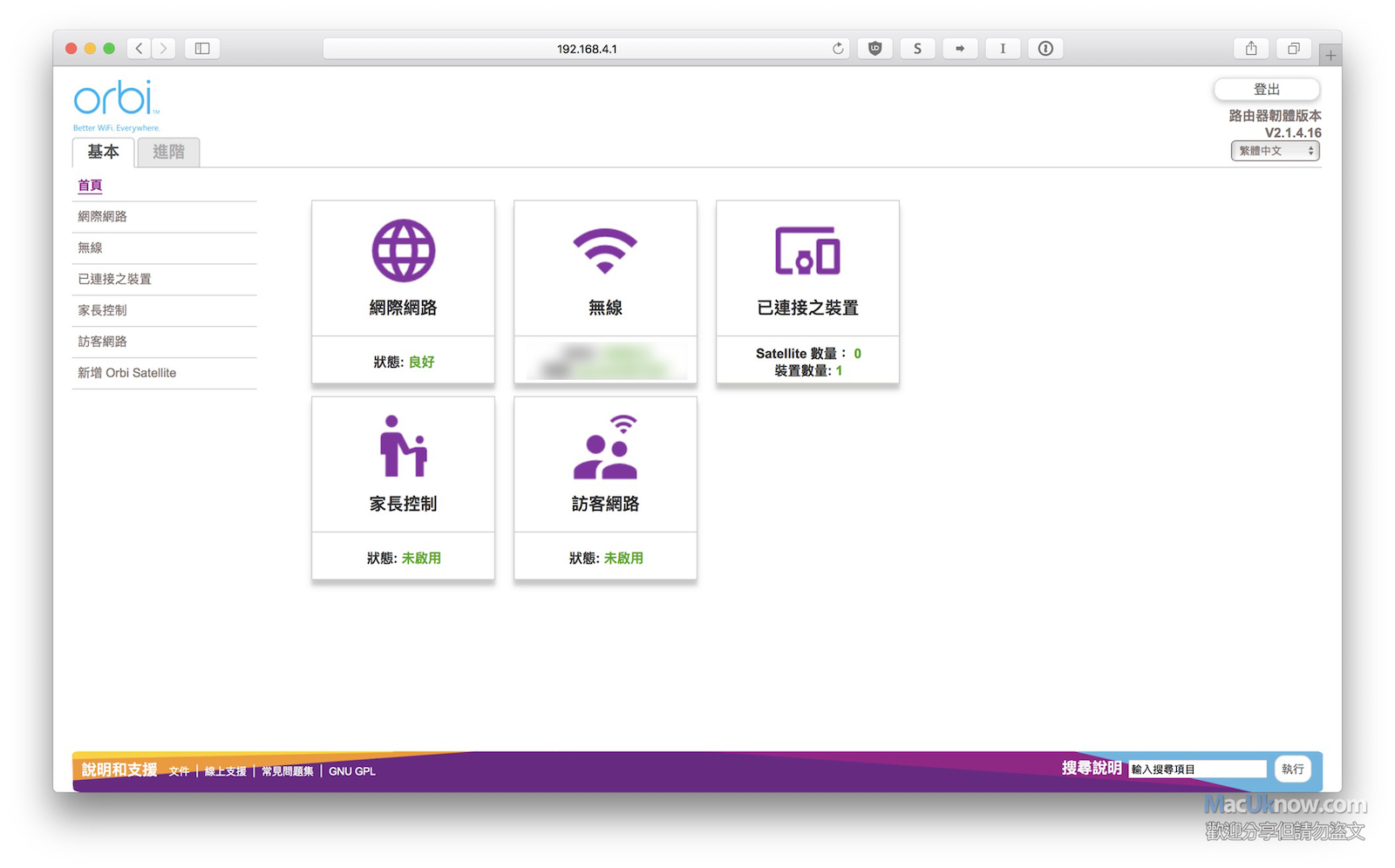This screenshot has height=868, width=1395.
Task: Click the guest network icon
Action: [605, 446]
